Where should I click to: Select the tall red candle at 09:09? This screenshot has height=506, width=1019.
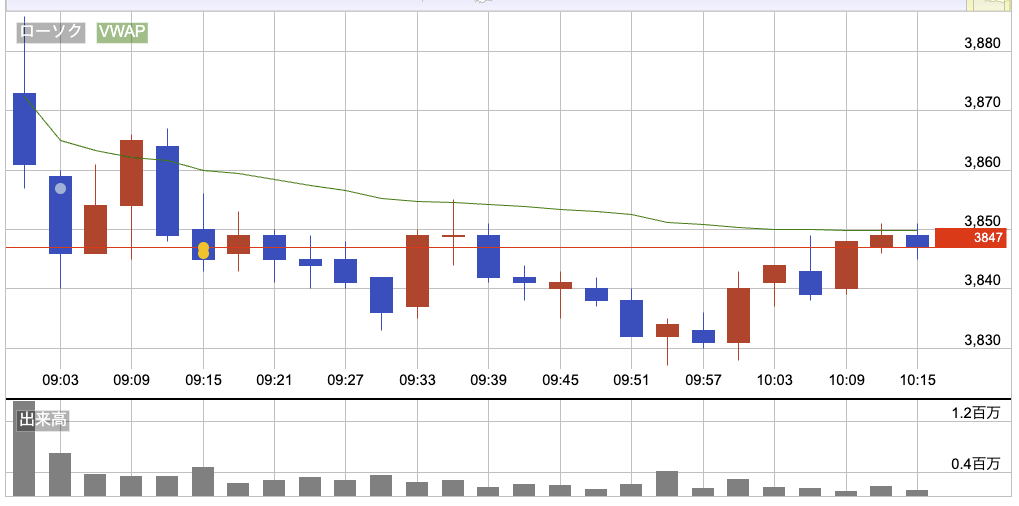(x=131, y=172)
